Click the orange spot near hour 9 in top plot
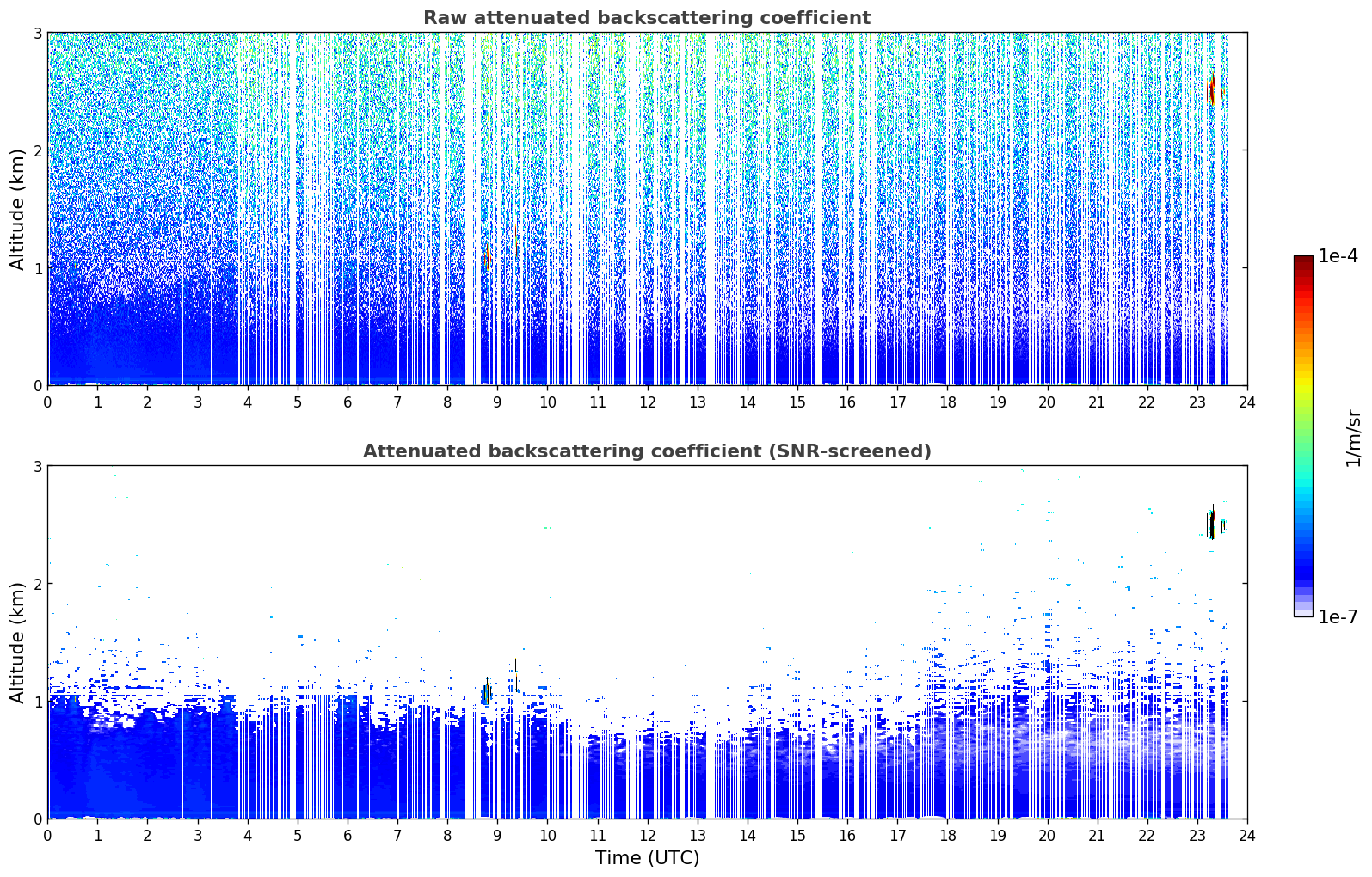Viewport: 1372px width, 877px height. 488,256
